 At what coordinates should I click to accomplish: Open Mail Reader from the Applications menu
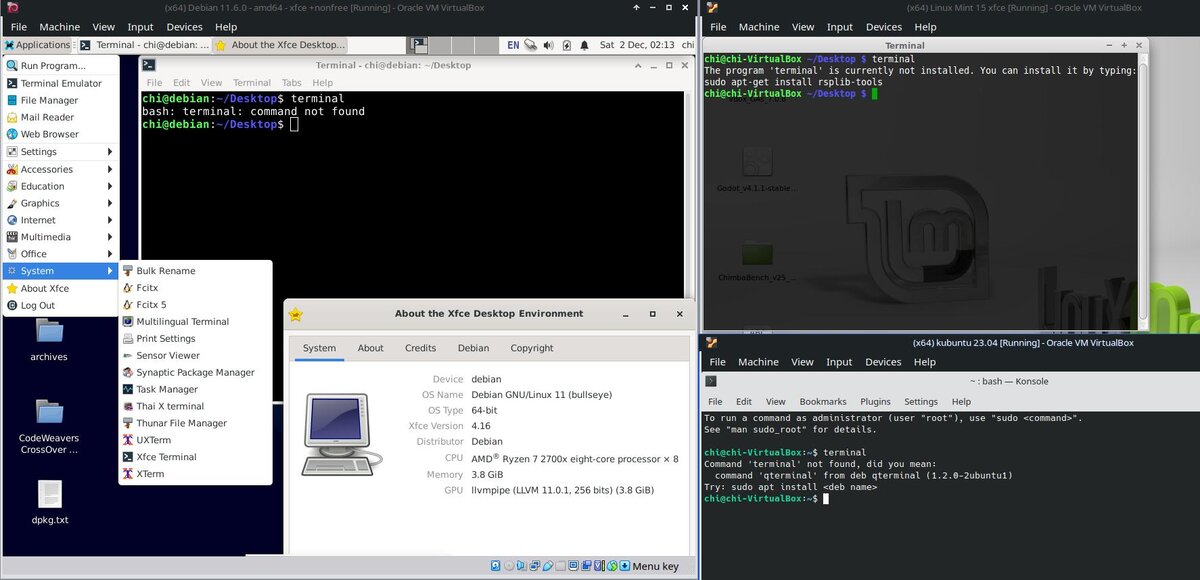coord(61,117)
